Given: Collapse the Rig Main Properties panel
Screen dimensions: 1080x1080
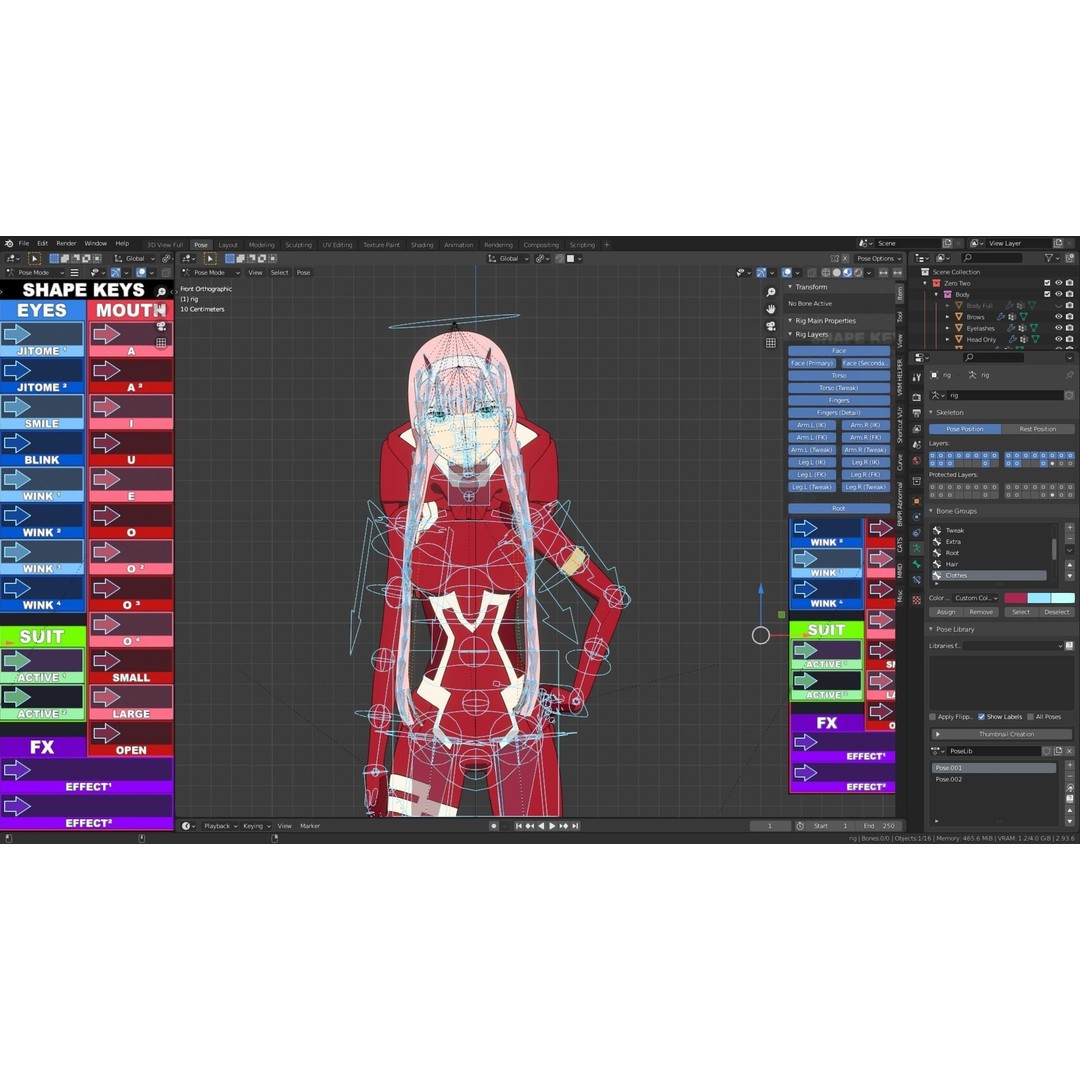Looking at the screenshot, I should click(790, 320).
